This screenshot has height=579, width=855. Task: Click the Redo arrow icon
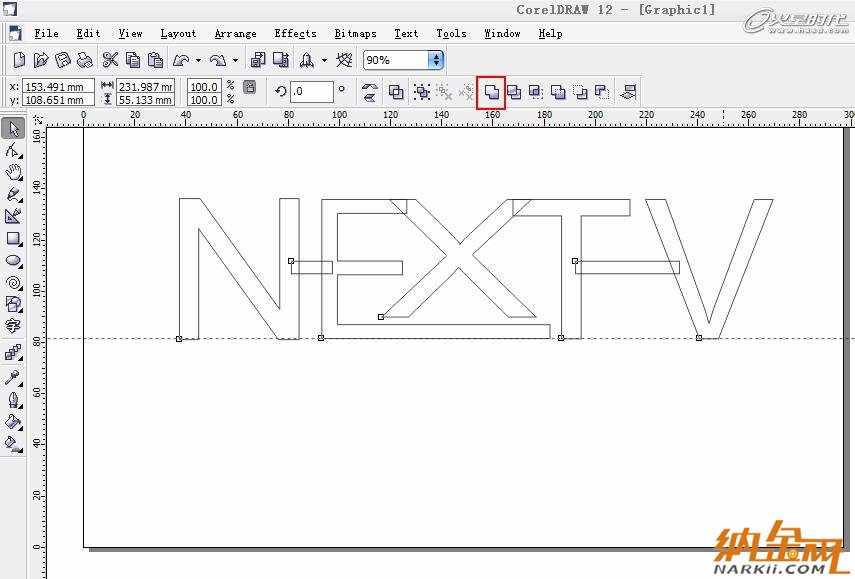coord(218,59)
